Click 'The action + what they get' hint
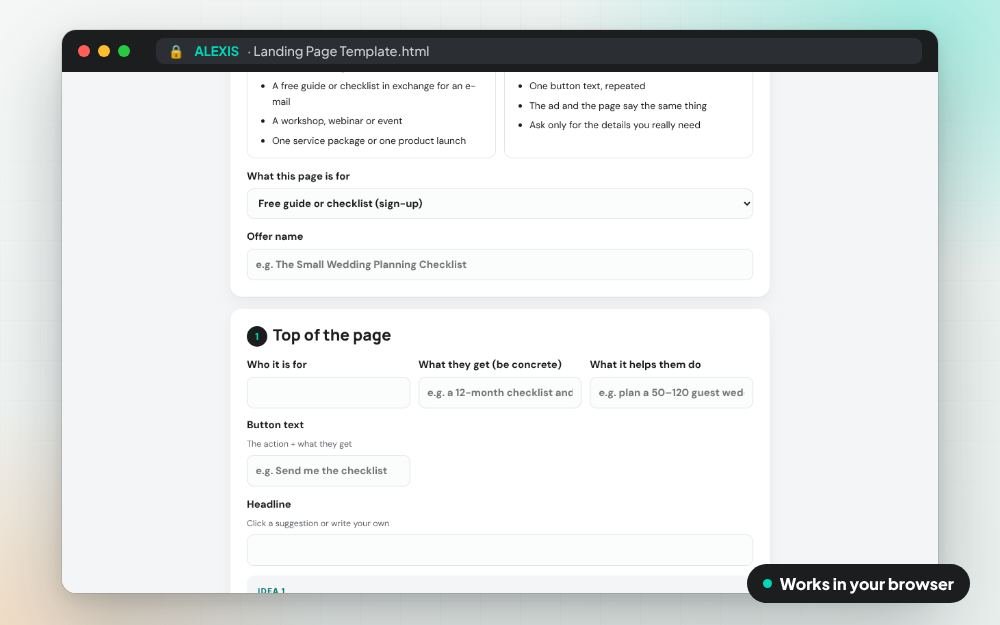The image size is (1000, 625). 299,444
